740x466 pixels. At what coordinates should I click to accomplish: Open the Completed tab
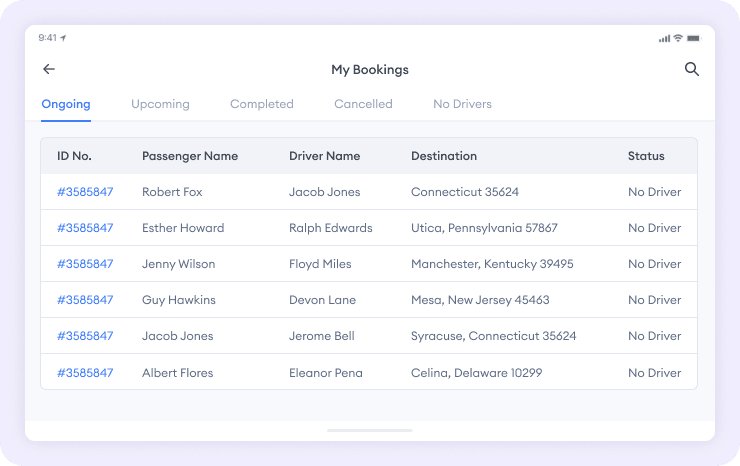pyautogui.click(x=262, y=104)
